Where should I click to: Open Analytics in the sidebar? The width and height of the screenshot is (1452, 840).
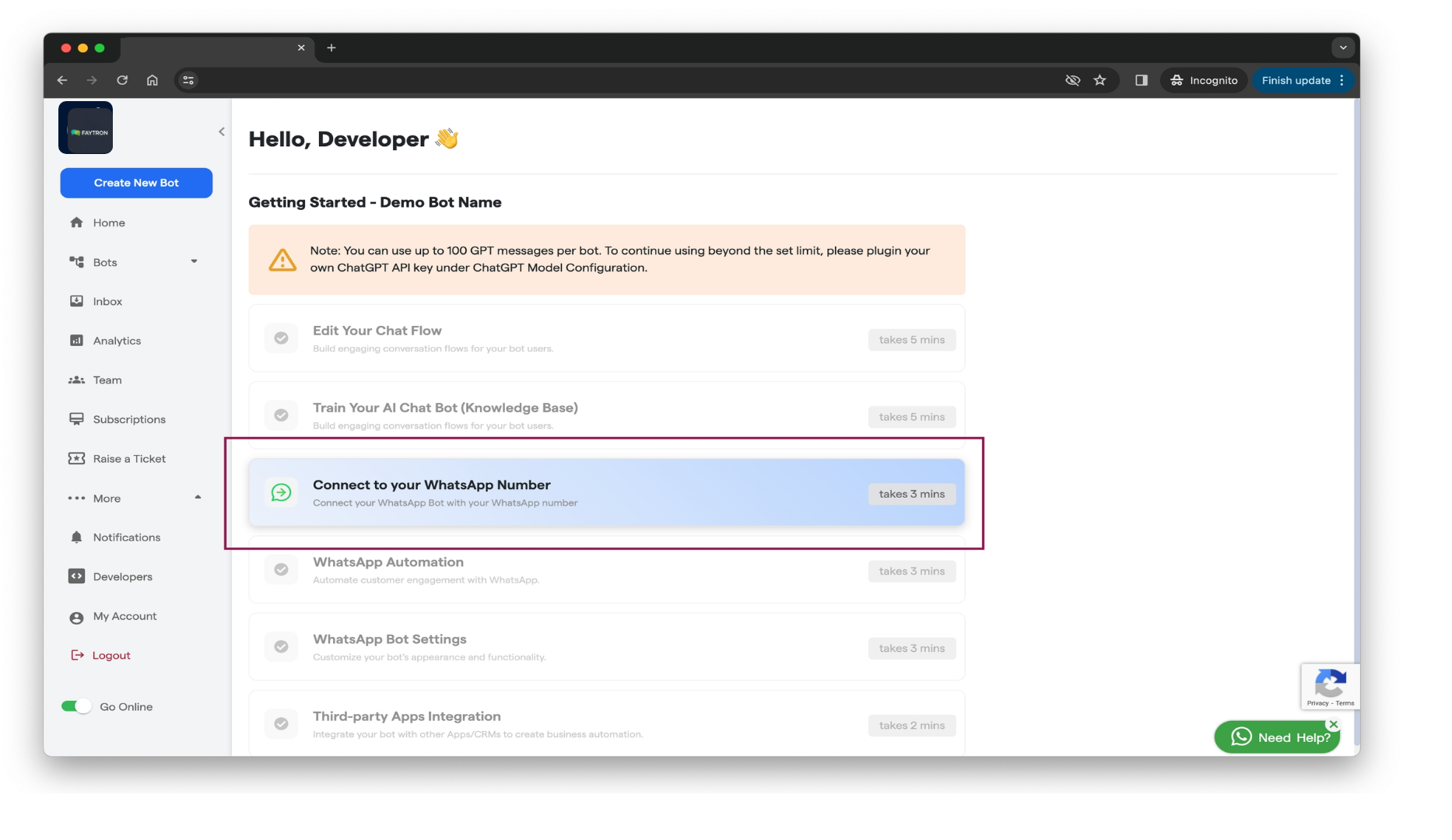point(117,341)
